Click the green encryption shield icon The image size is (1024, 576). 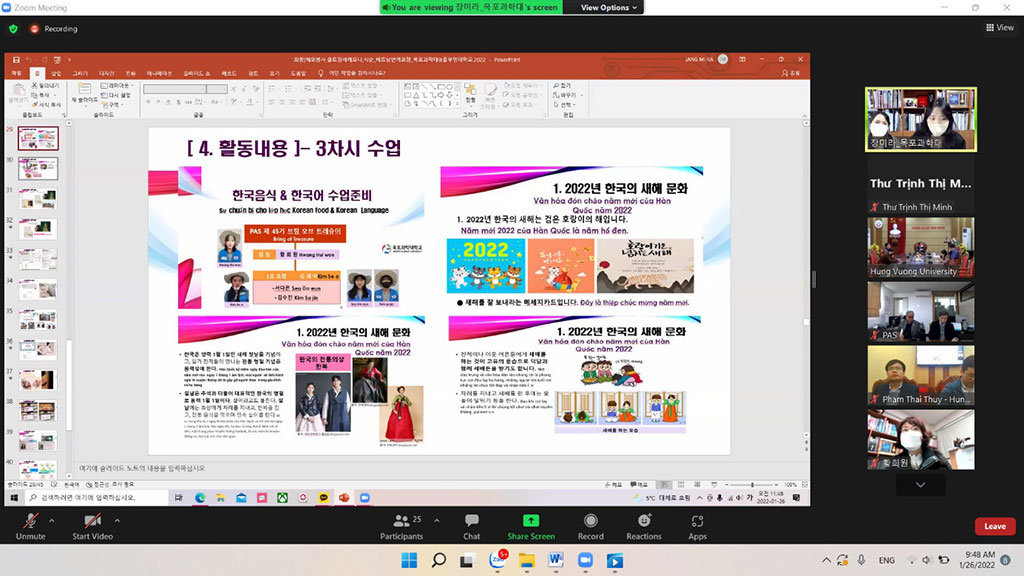tap(13, 29)
